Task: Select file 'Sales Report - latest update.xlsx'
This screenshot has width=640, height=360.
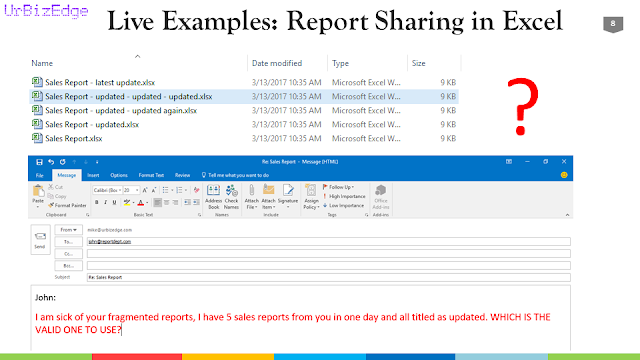Action: (x=100, y=82)
